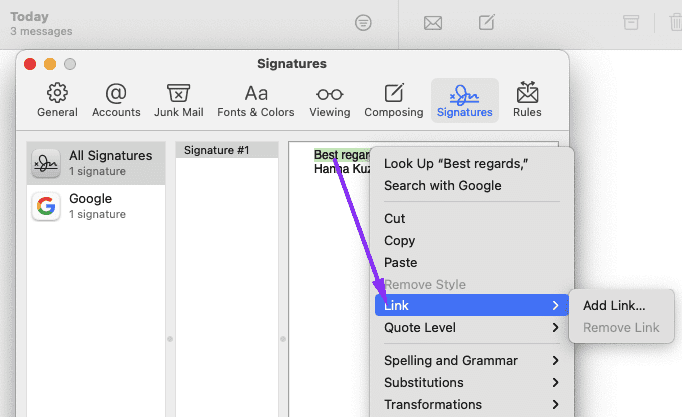The width and height of the screenshot is (682, 417).
Task: Open the Rules preferences pane
Action: coord(527,100)
